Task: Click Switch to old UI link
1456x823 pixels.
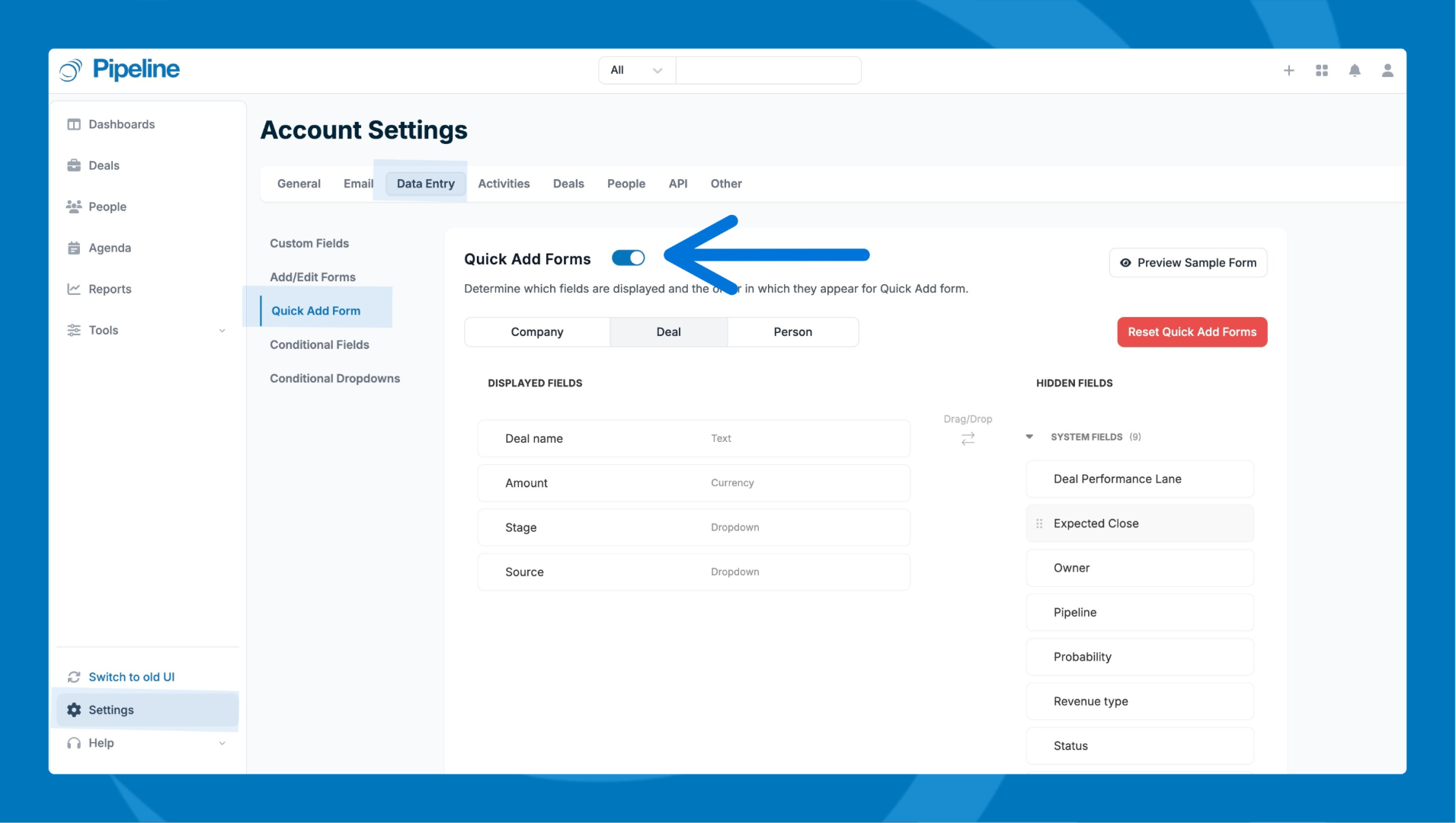Action: click(132, 677)
